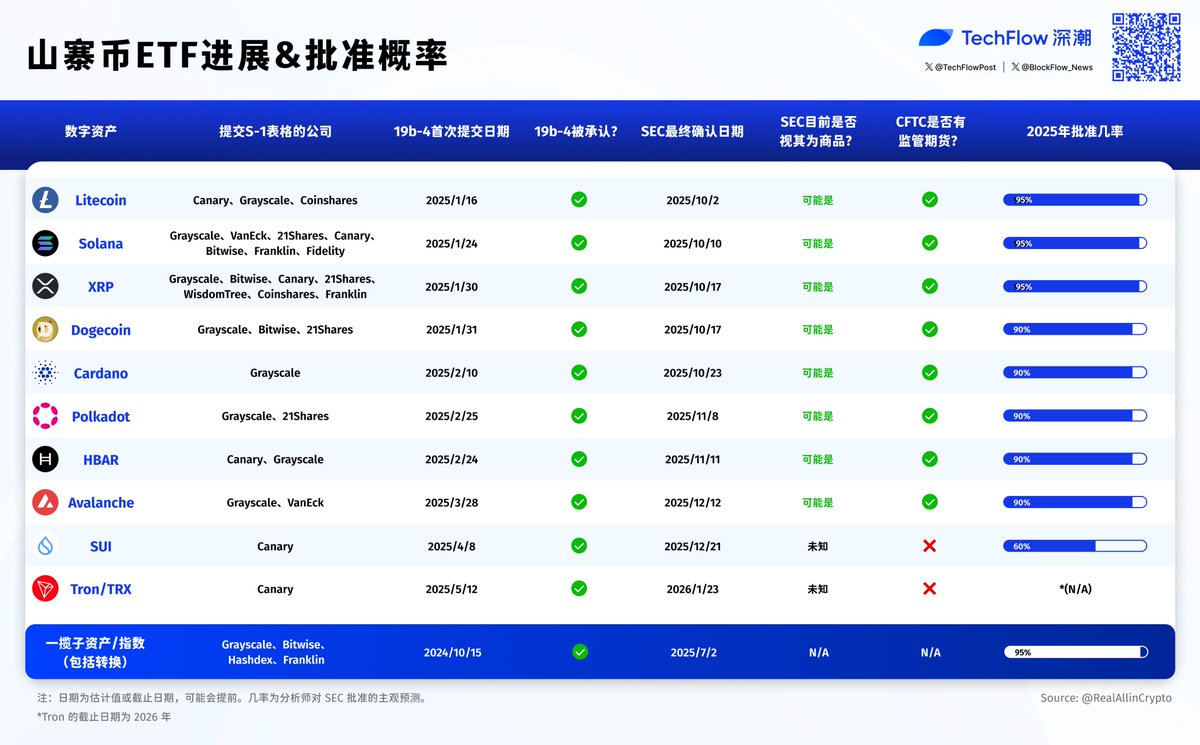1200x745 pixels.
Task: Click the 19b-4 green checkmark in the Dogecoin row
Action: (x=579, y=329)
